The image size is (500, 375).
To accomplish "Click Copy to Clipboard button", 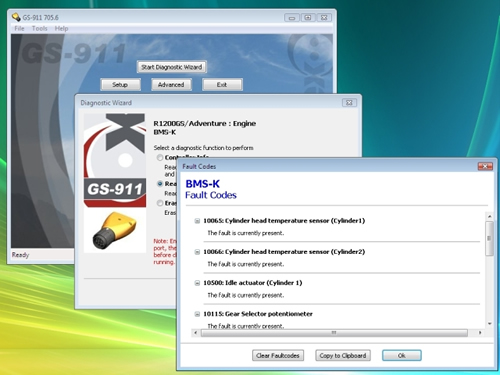I will 343,356.
